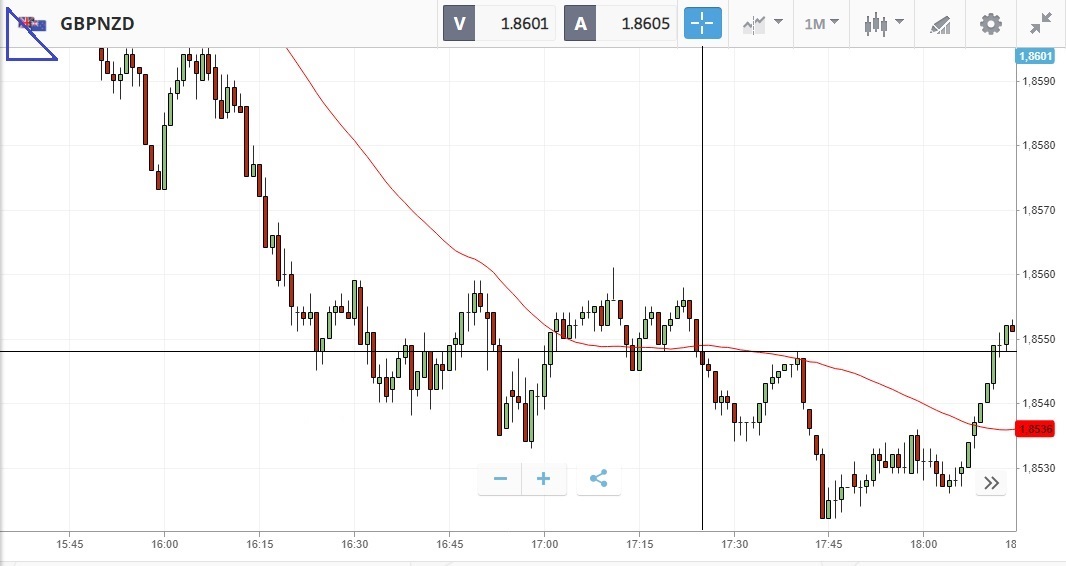Click the V sell price 1.8601 button
Viewport: 1066px width, 566px height.
[x=500, y=23]
